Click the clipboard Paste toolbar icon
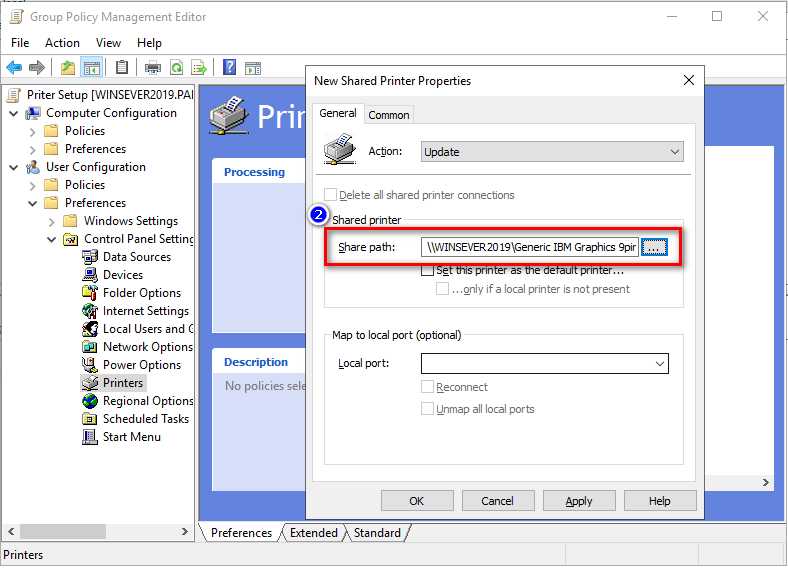 click(122, 67)
